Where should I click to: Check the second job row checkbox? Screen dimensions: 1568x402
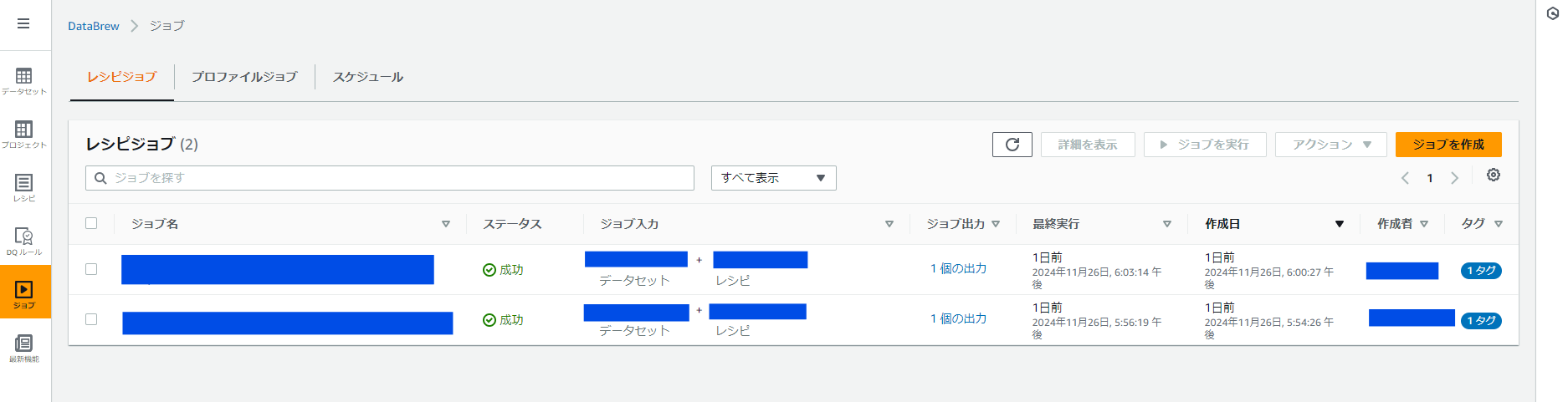[x=91, y=319]
